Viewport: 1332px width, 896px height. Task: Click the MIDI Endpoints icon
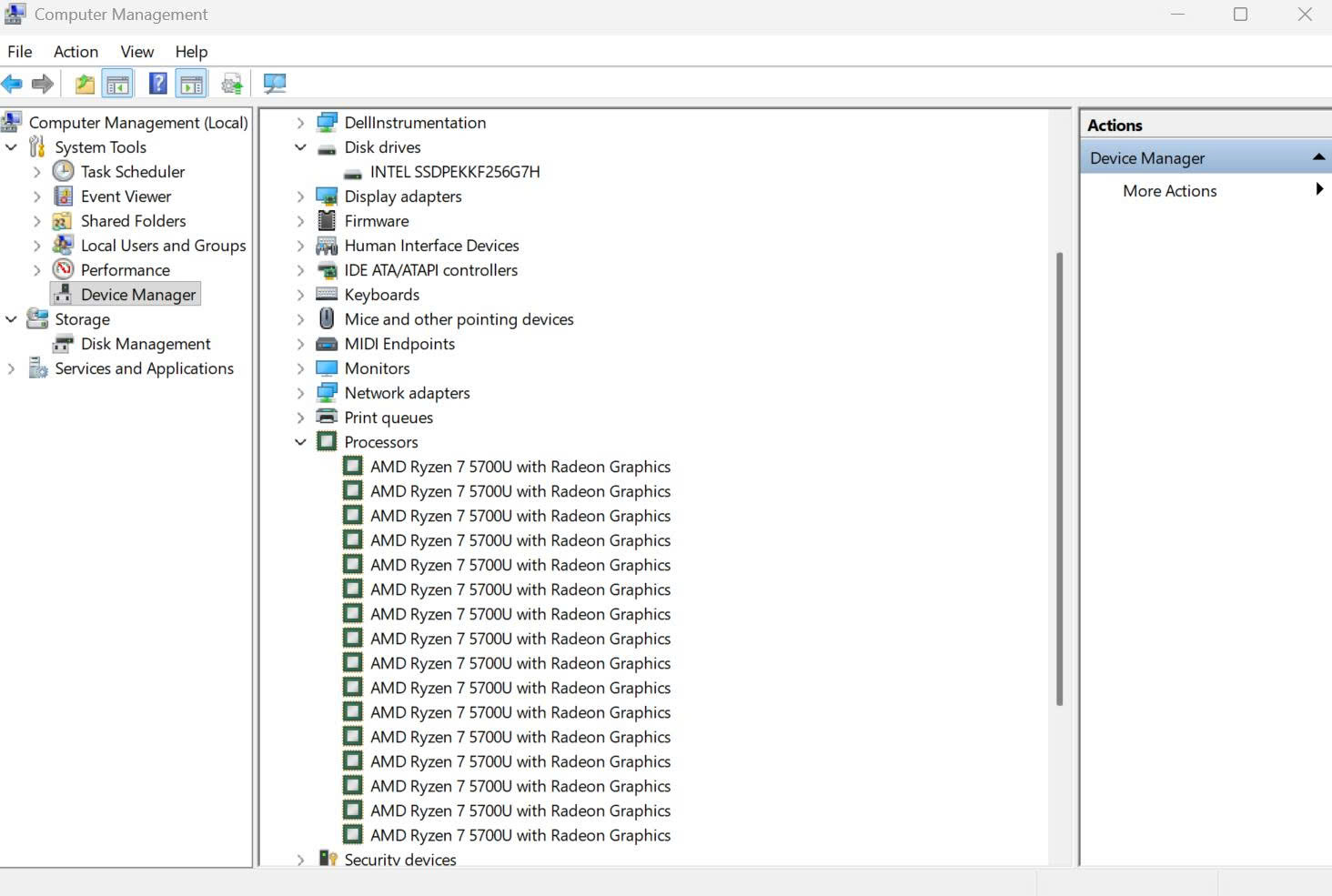click(x=327, y=344)
